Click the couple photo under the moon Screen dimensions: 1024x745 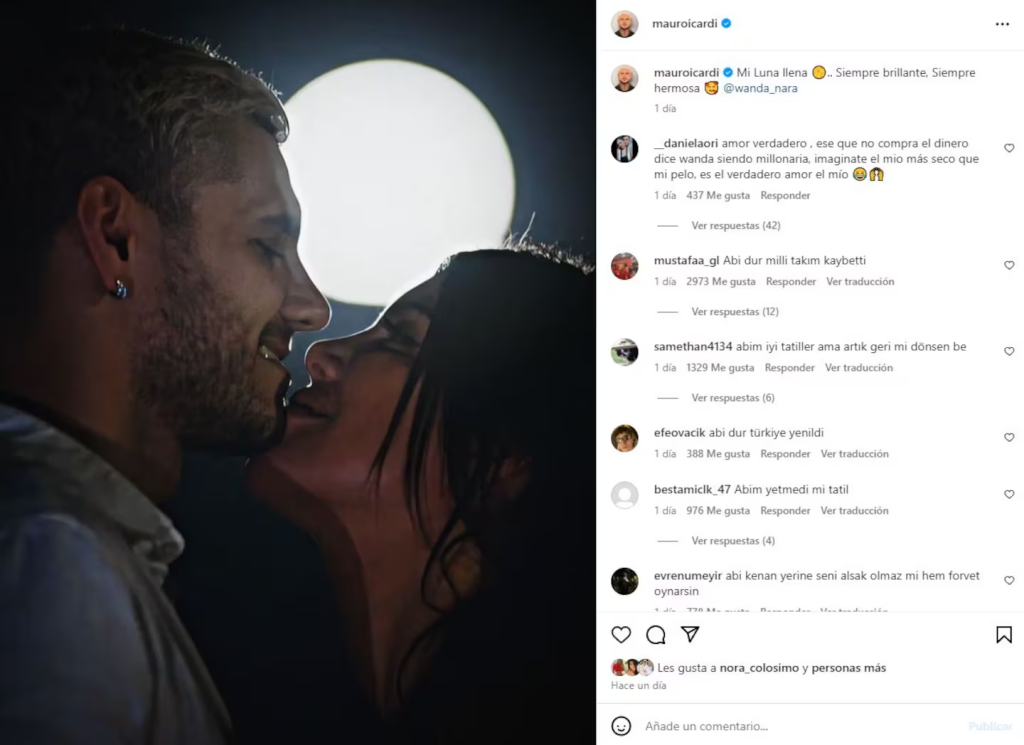click(298, 372)
